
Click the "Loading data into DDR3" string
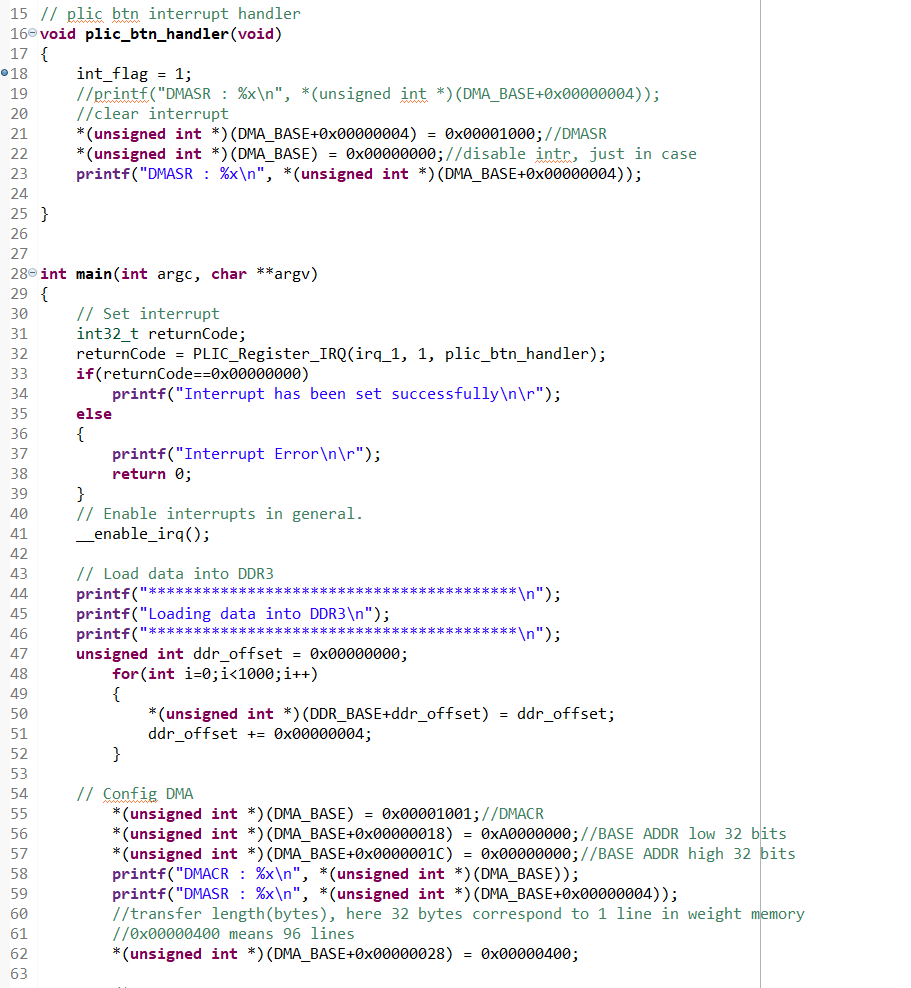click(259, 614)
